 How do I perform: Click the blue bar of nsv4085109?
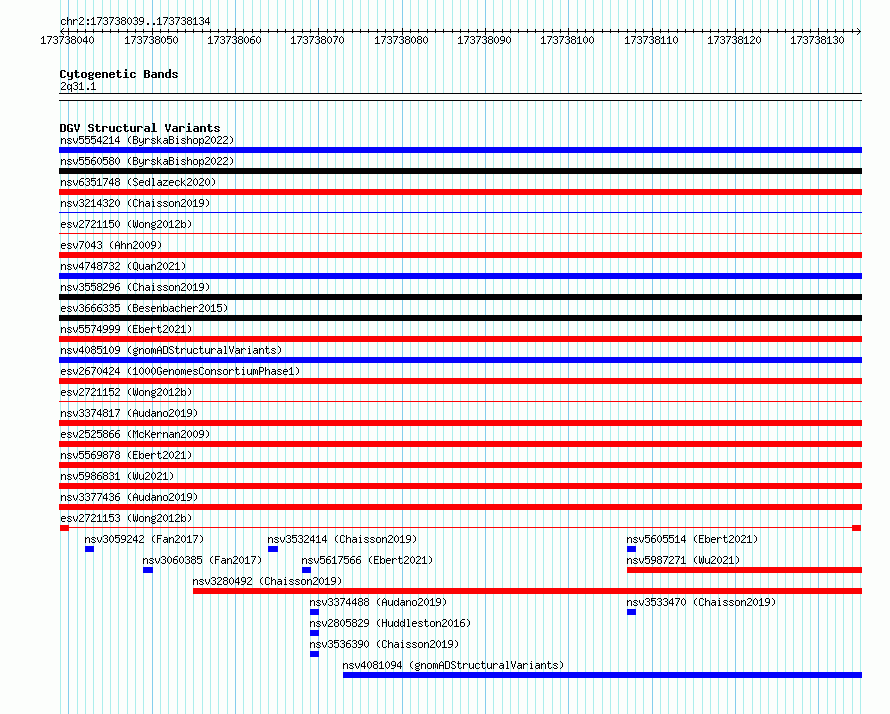pos(460,360)
